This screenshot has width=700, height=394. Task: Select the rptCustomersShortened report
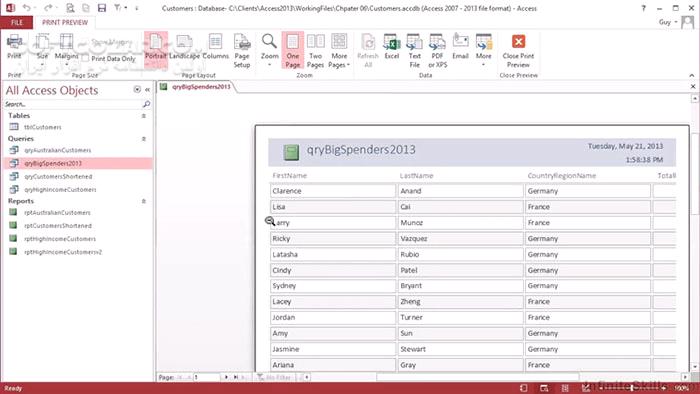(58, 226)
